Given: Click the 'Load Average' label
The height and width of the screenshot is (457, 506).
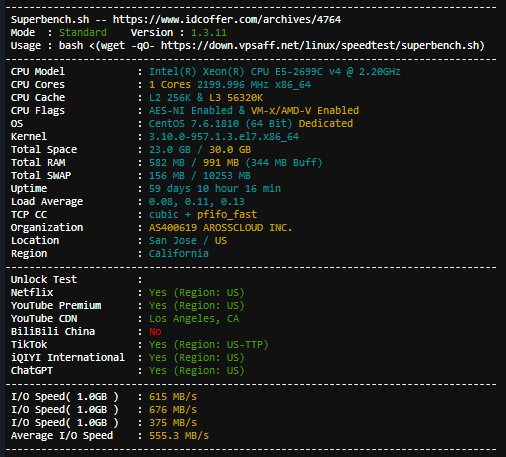Looking at the screenshot, I should (47, 202).
